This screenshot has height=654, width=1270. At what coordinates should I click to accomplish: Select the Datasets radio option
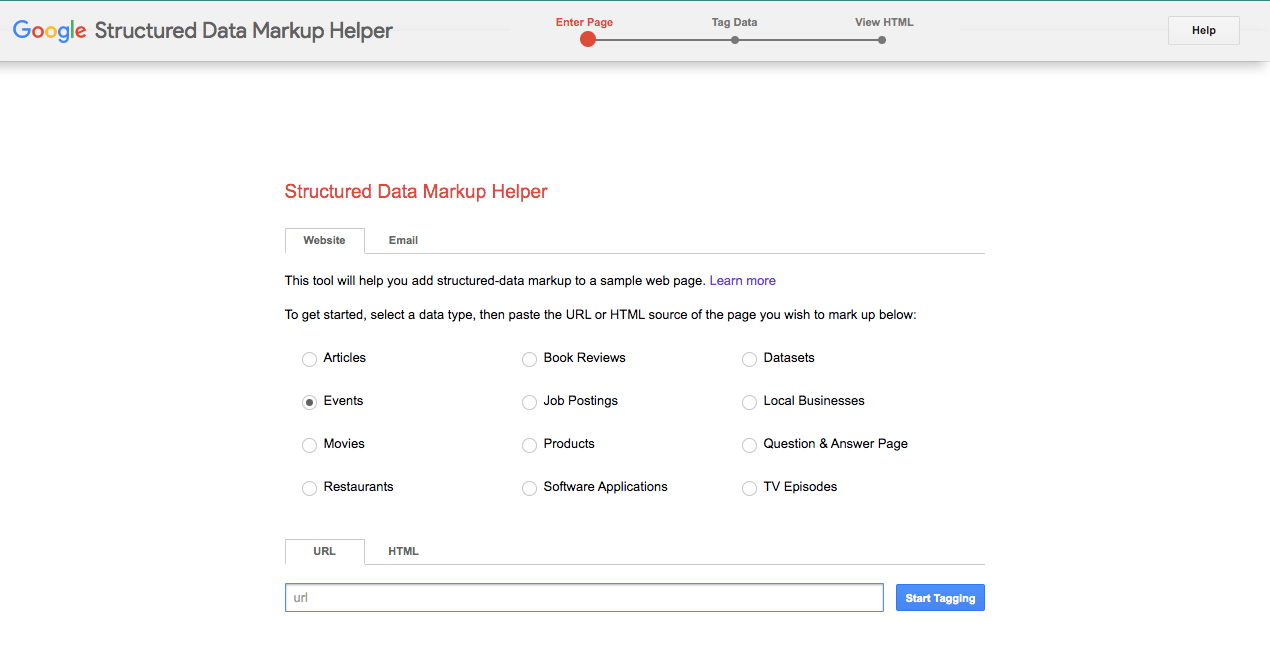pyautogui.click(x=750, y=359)
